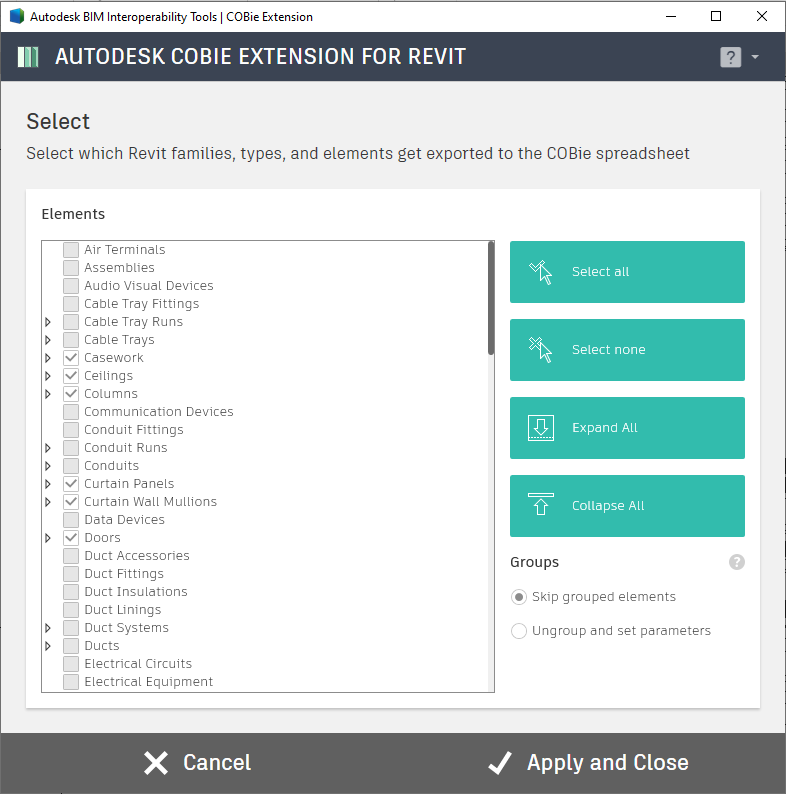Select the Conduit Fittings row label

[x=134, y=430]
